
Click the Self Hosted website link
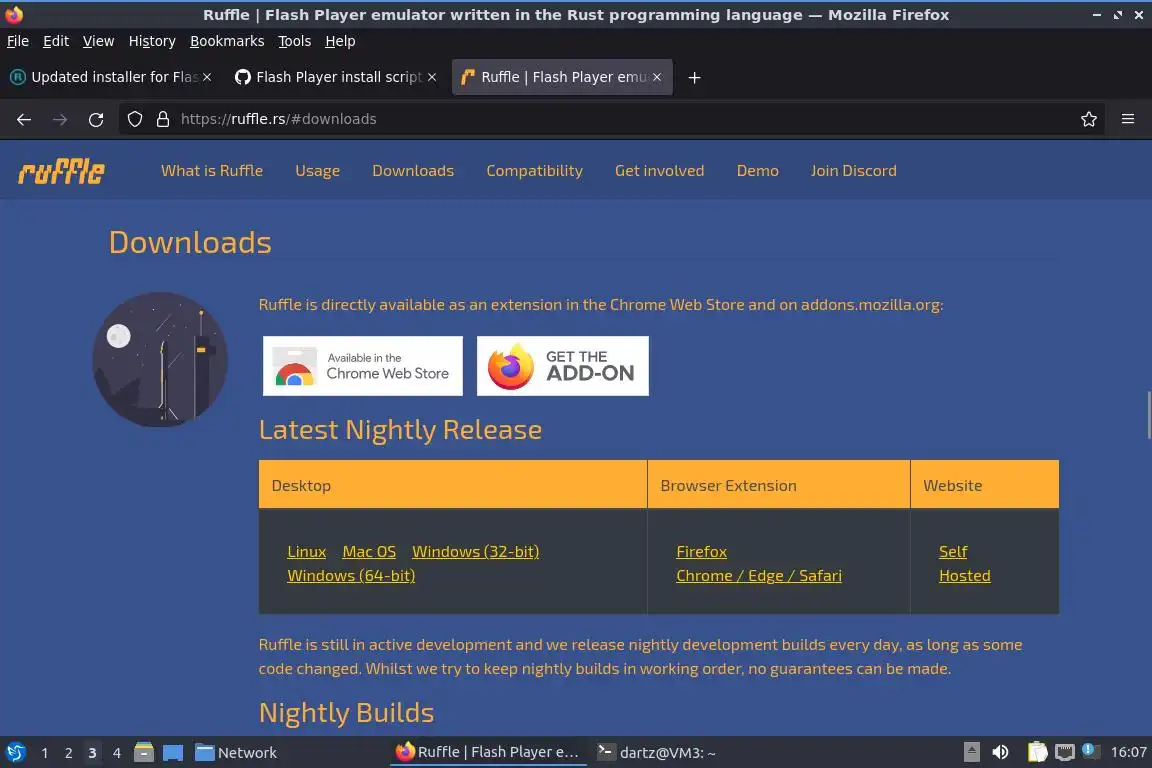965,564
